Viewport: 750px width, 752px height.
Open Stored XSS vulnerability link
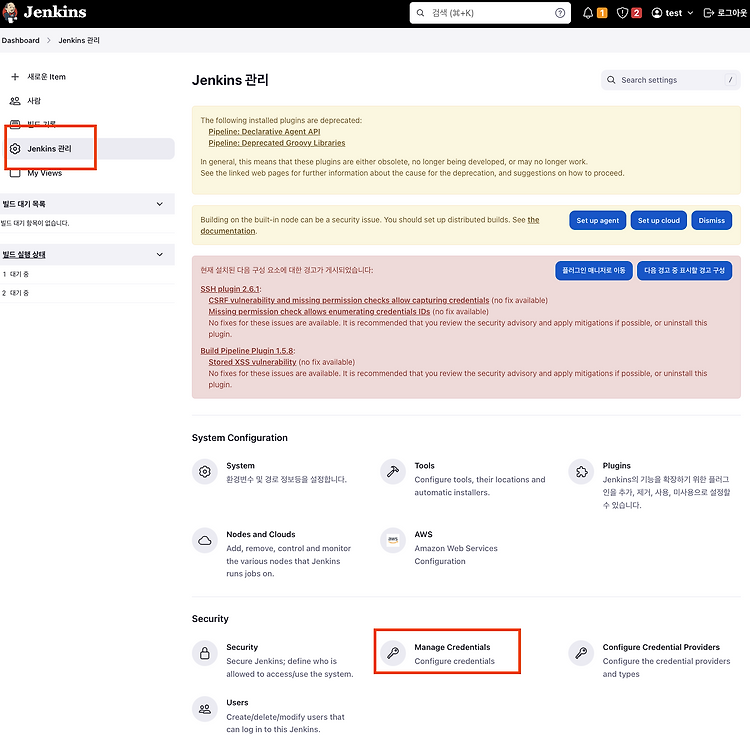[252, 362]
